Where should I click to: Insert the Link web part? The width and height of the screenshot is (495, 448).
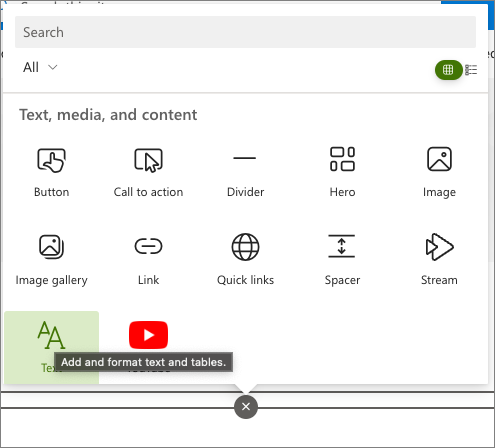(x=148, y=260)
